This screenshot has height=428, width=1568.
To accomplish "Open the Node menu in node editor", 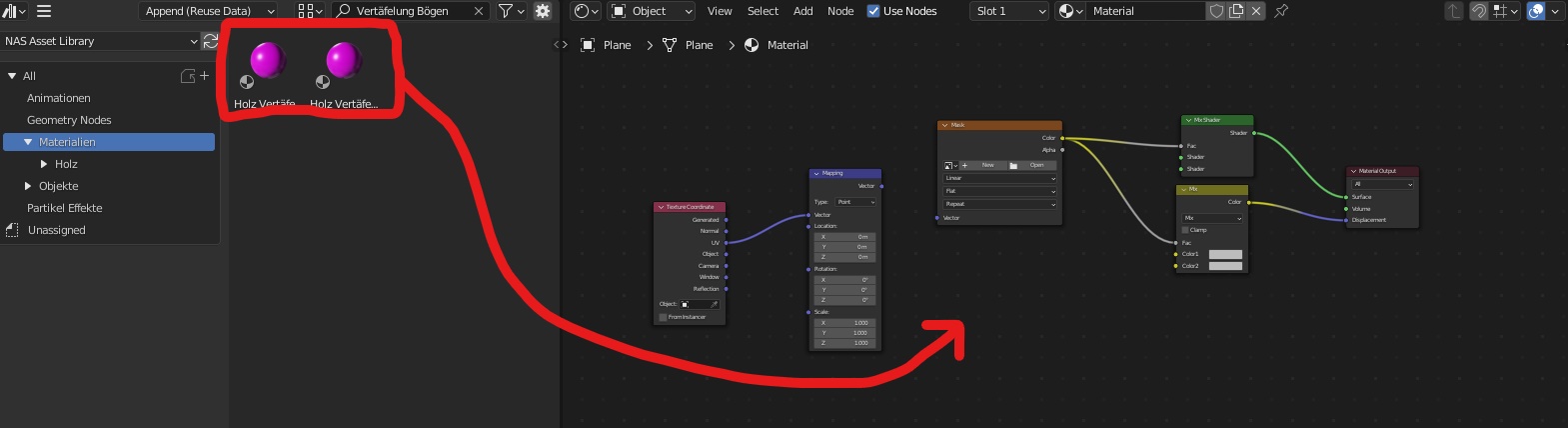I will pyautogui.click(x=840, y=11).
